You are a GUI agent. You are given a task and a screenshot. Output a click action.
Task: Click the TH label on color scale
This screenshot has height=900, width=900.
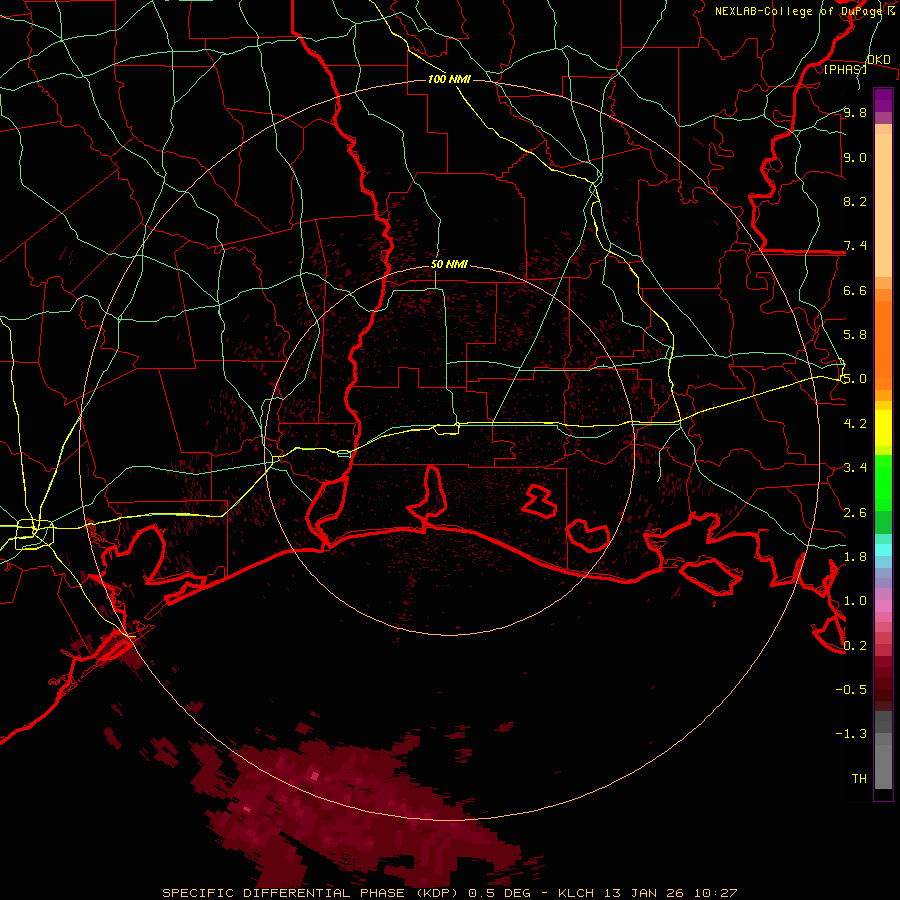click(859, 779)
